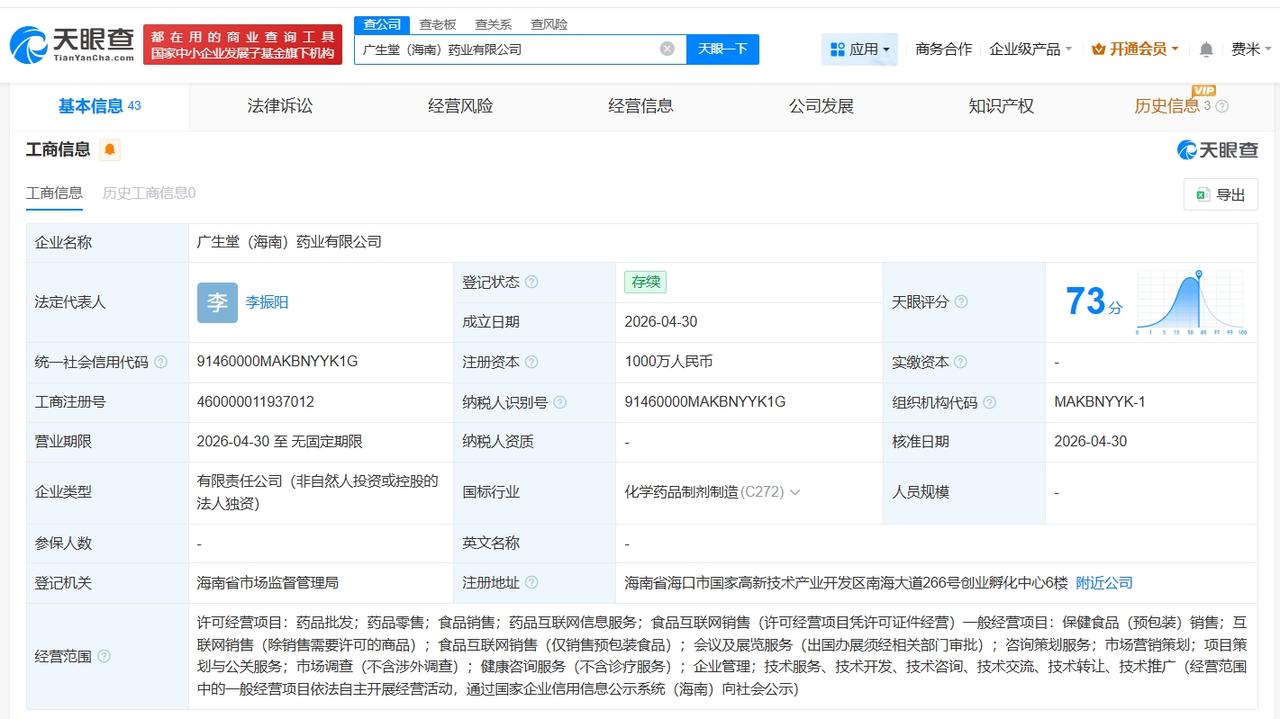Click the company name value 广生堂（海南）药业有限公司 in table

coord(290,242)
